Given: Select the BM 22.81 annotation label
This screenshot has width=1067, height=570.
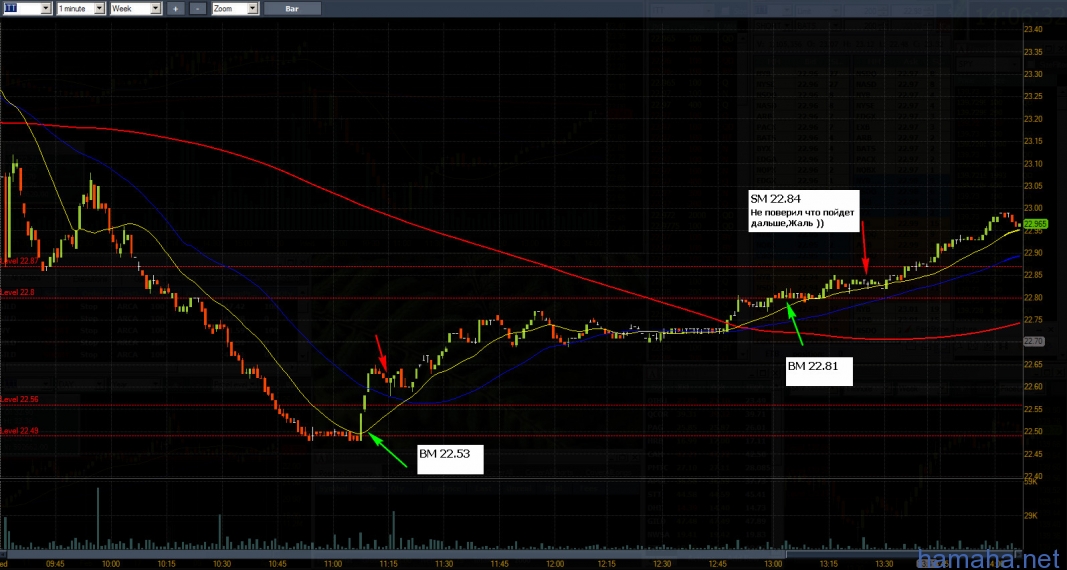Looking at the screenshot, I should click(818, 371).
